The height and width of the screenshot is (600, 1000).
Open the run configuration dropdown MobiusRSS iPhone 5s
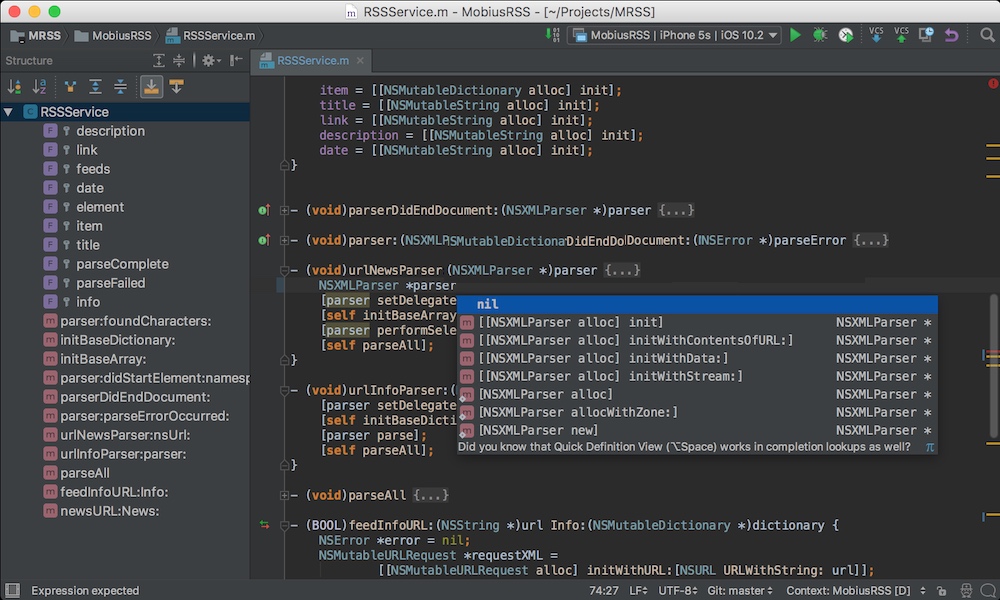point(675,35)
